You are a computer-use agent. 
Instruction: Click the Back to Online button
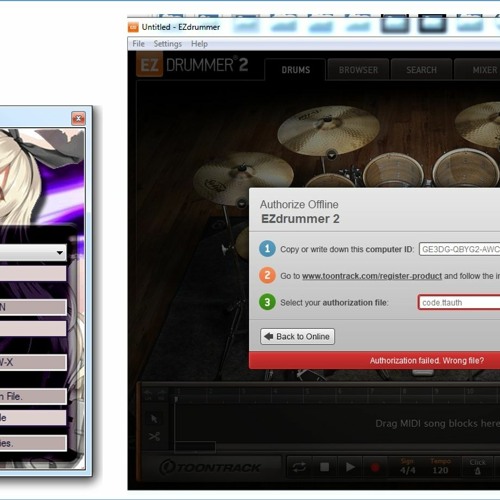point(297,336)
